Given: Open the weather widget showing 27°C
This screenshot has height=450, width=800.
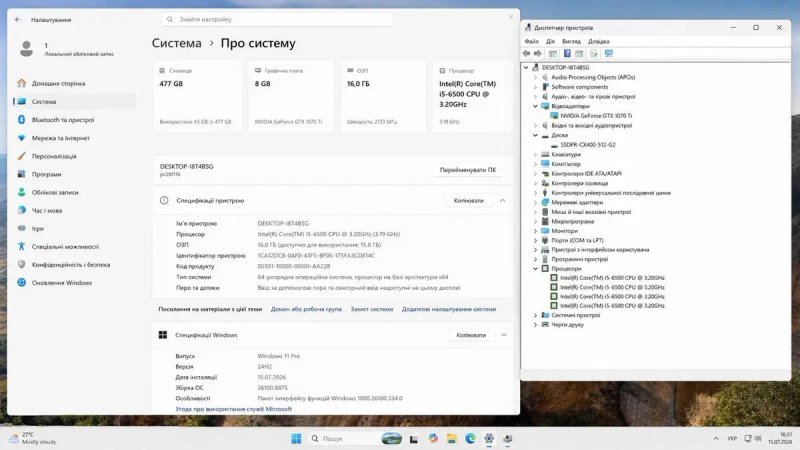Looking at the screenshot, I should click(x=33, y=438).
